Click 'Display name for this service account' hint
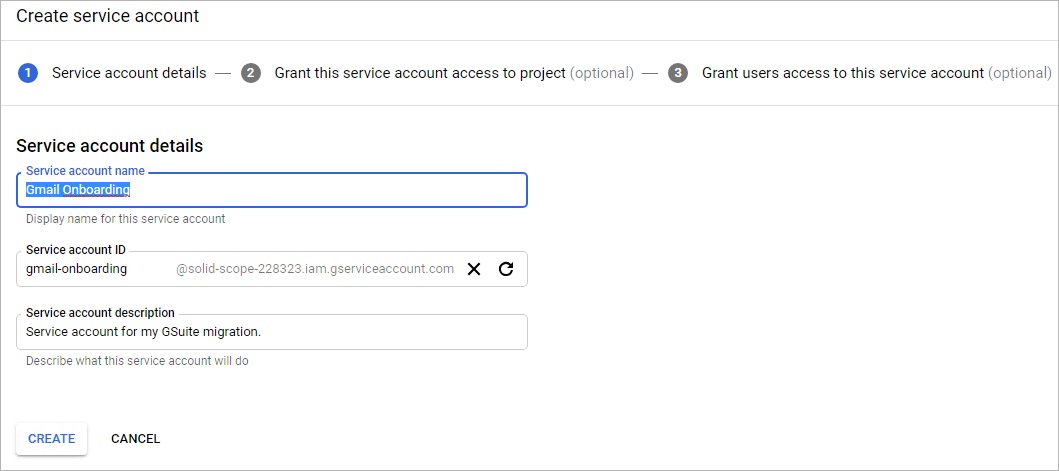This screenshot has height=471, width=1059. (125, 219)
